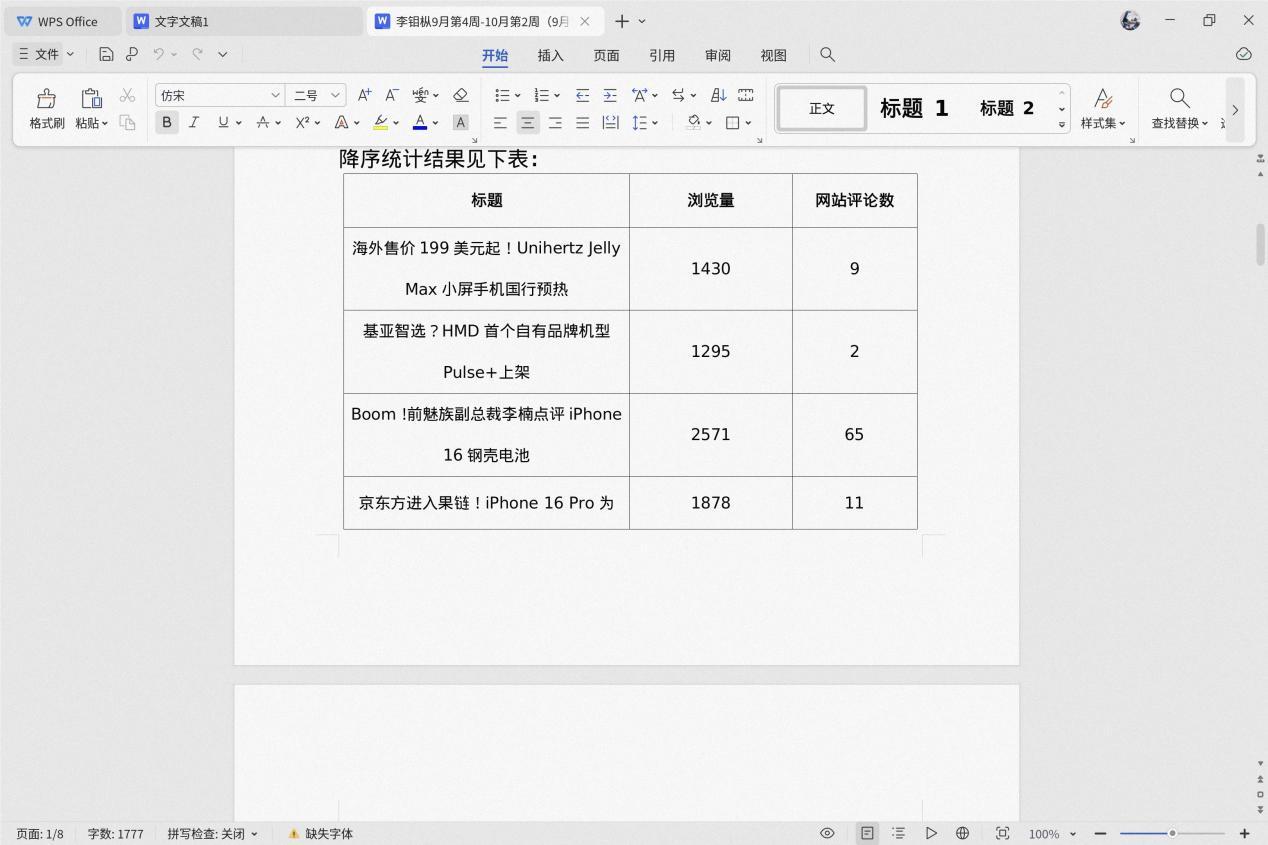Click the font color blue A
Viewport: 1268px width, 845px height.
point(420,122)
